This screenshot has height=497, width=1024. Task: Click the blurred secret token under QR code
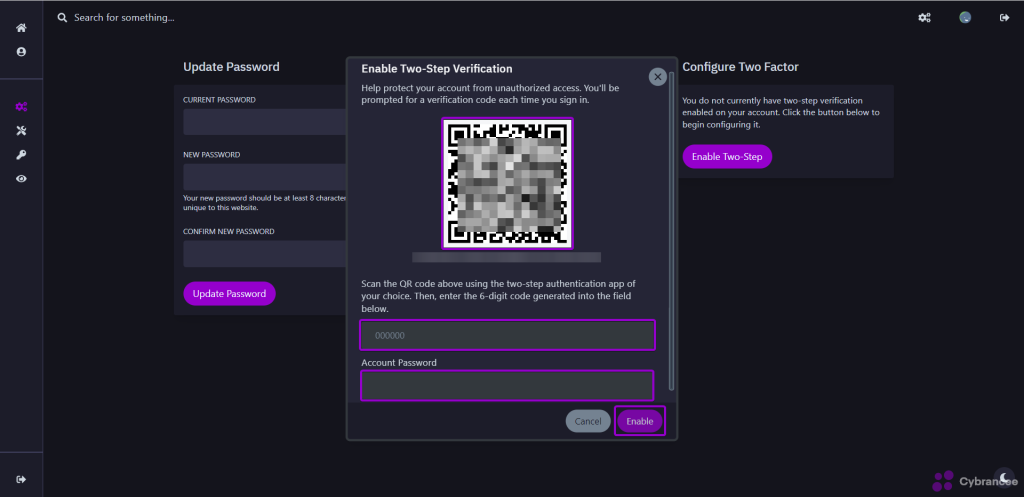506,257
